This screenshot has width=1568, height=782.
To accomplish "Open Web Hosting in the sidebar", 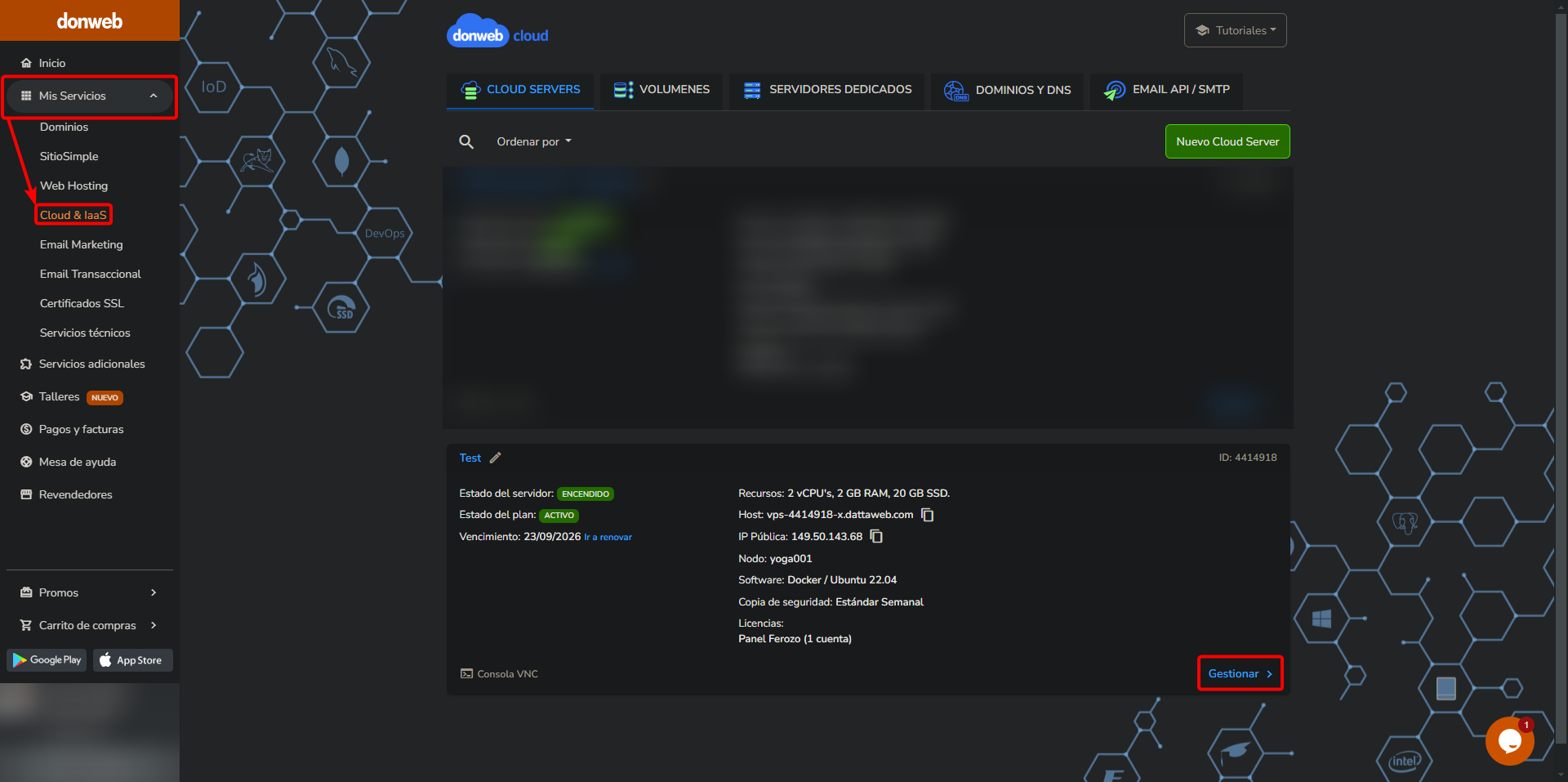I will click(73, 185).
